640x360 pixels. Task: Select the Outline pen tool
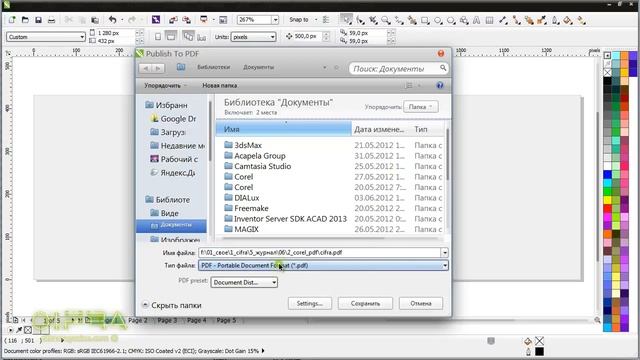coord(555,20)
